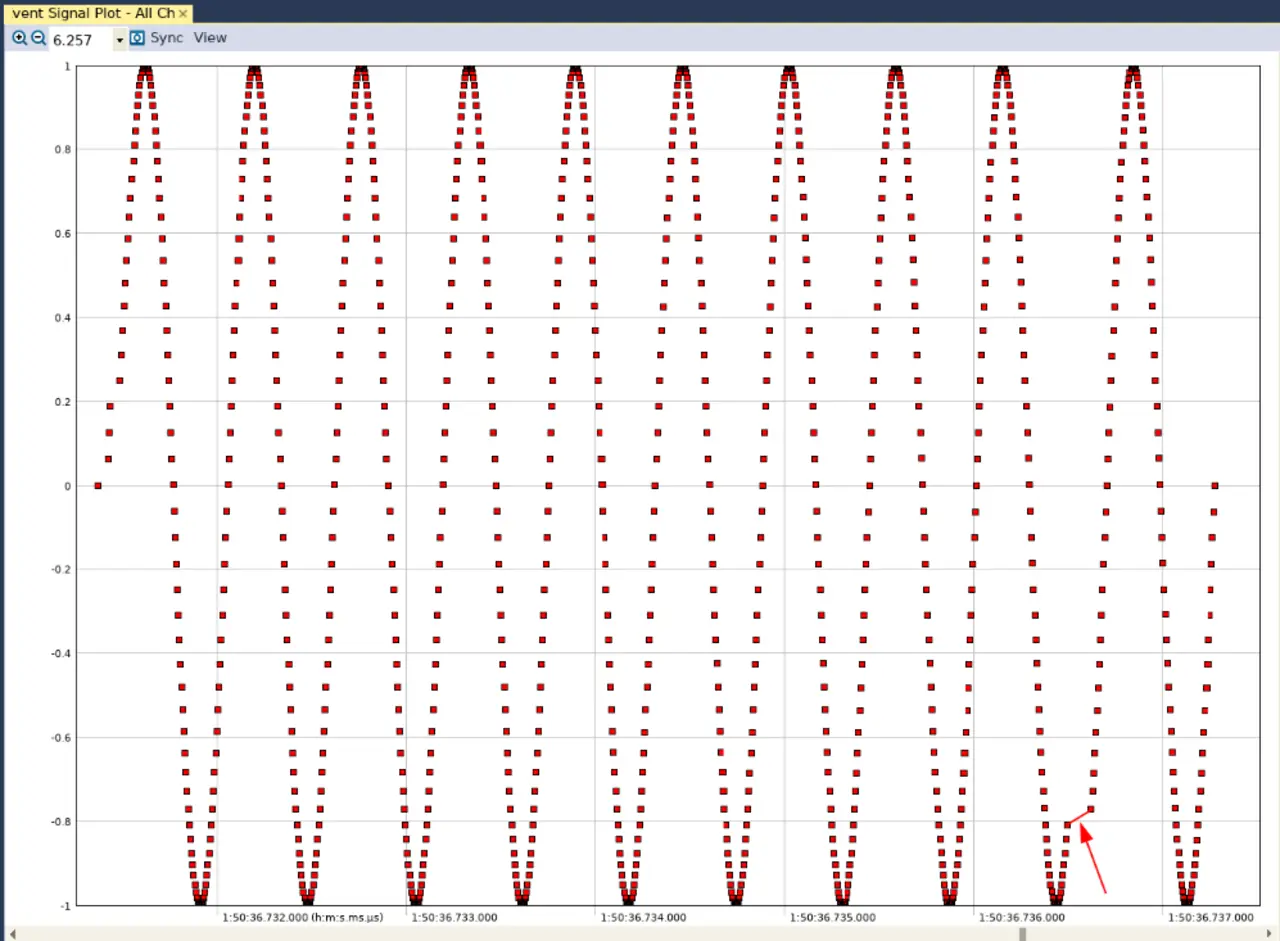Click the right scroll arrow at bottom
The width and height of the screenshot is (1280, 941).
1270,934
